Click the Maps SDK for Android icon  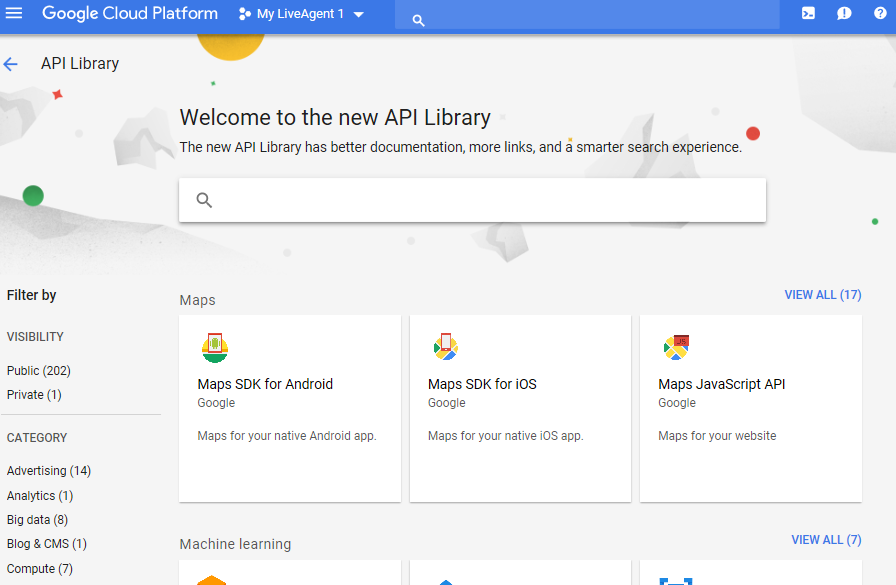215,347
